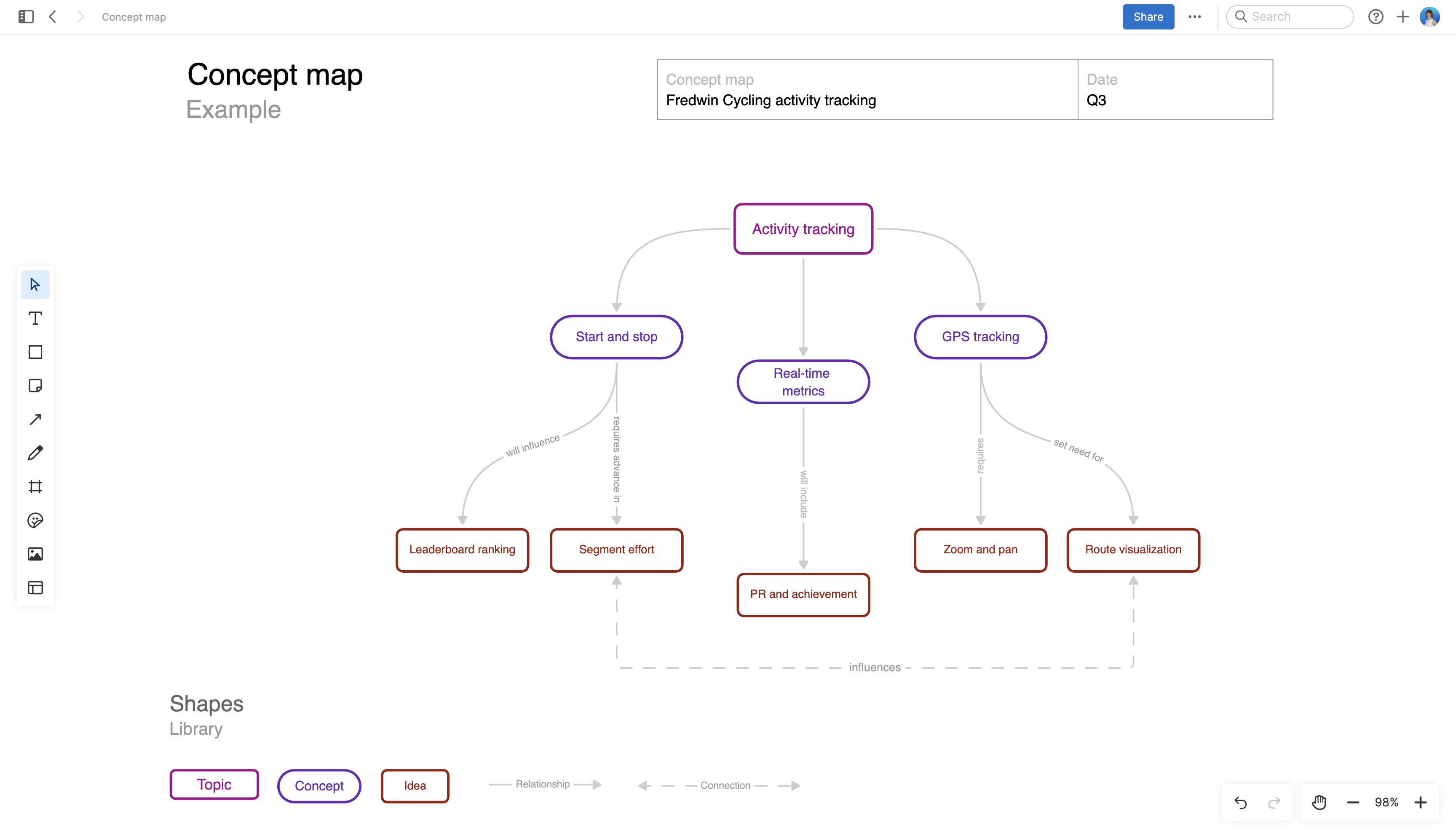Add a sticky note
Image resolution: width=1456 pixels, height=838 pixels.
(x=35, y=386)
